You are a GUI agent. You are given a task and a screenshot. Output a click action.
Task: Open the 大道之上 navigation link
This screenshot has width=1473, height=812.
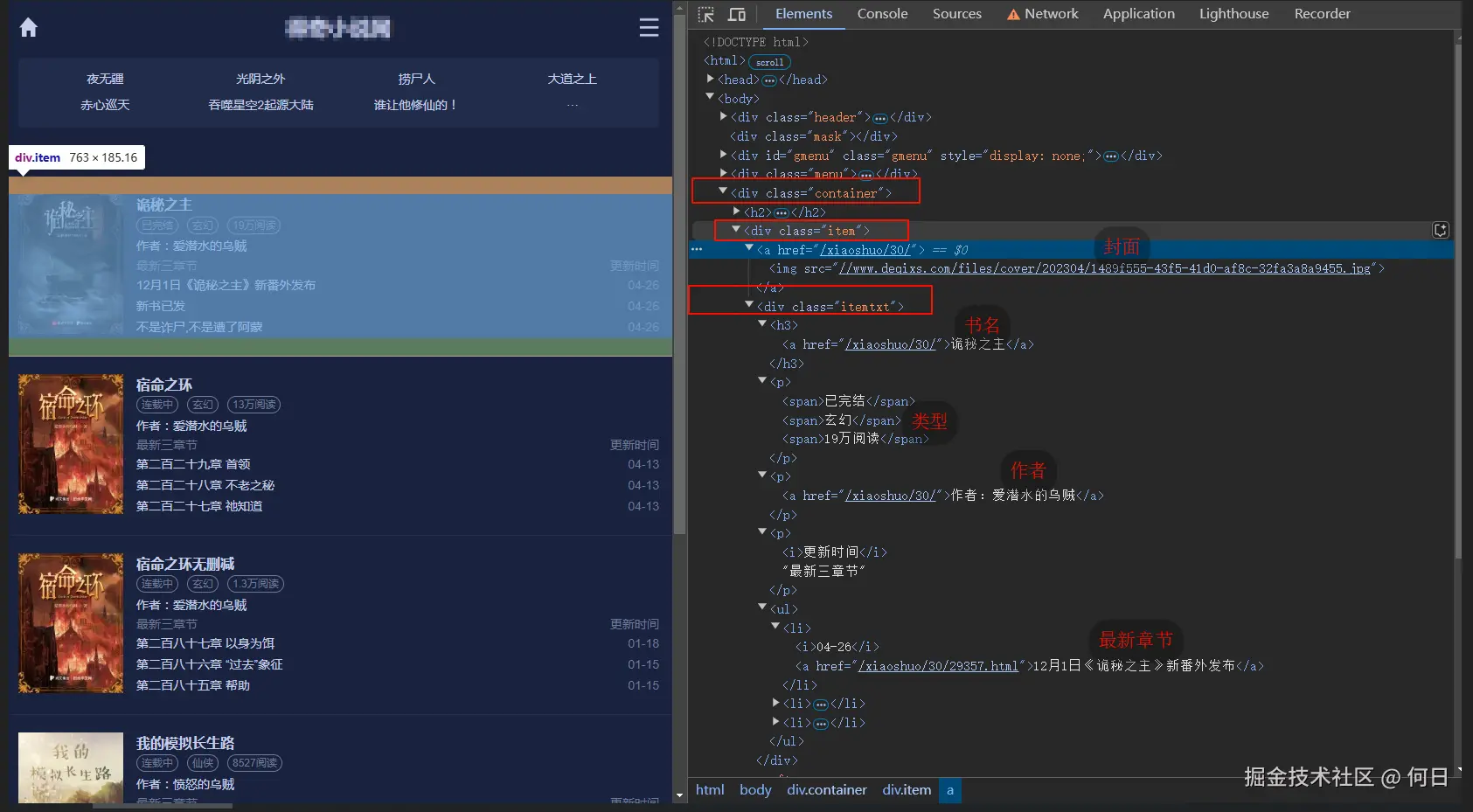point(572,79)
